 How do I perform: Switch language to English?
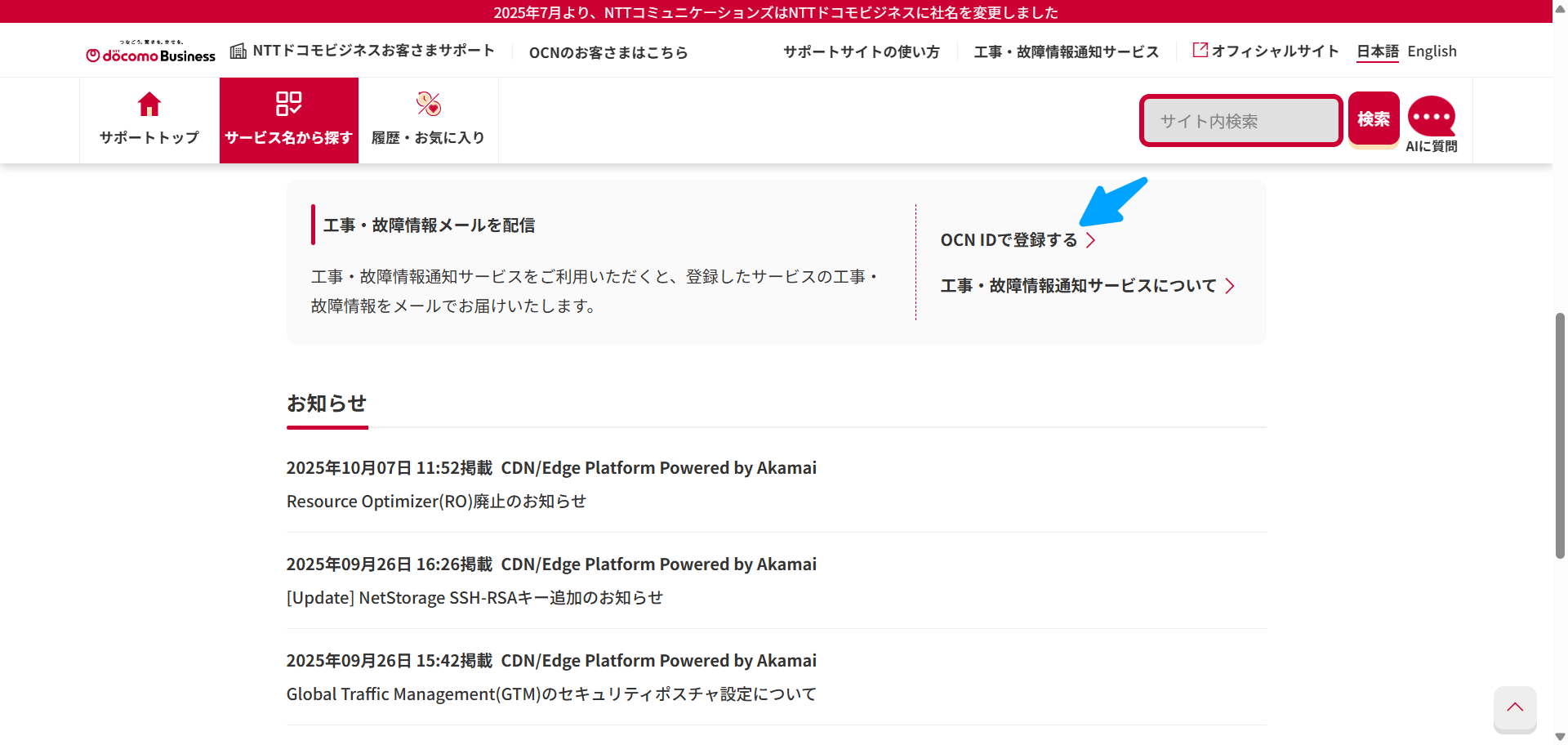(x=1432, y=51)
